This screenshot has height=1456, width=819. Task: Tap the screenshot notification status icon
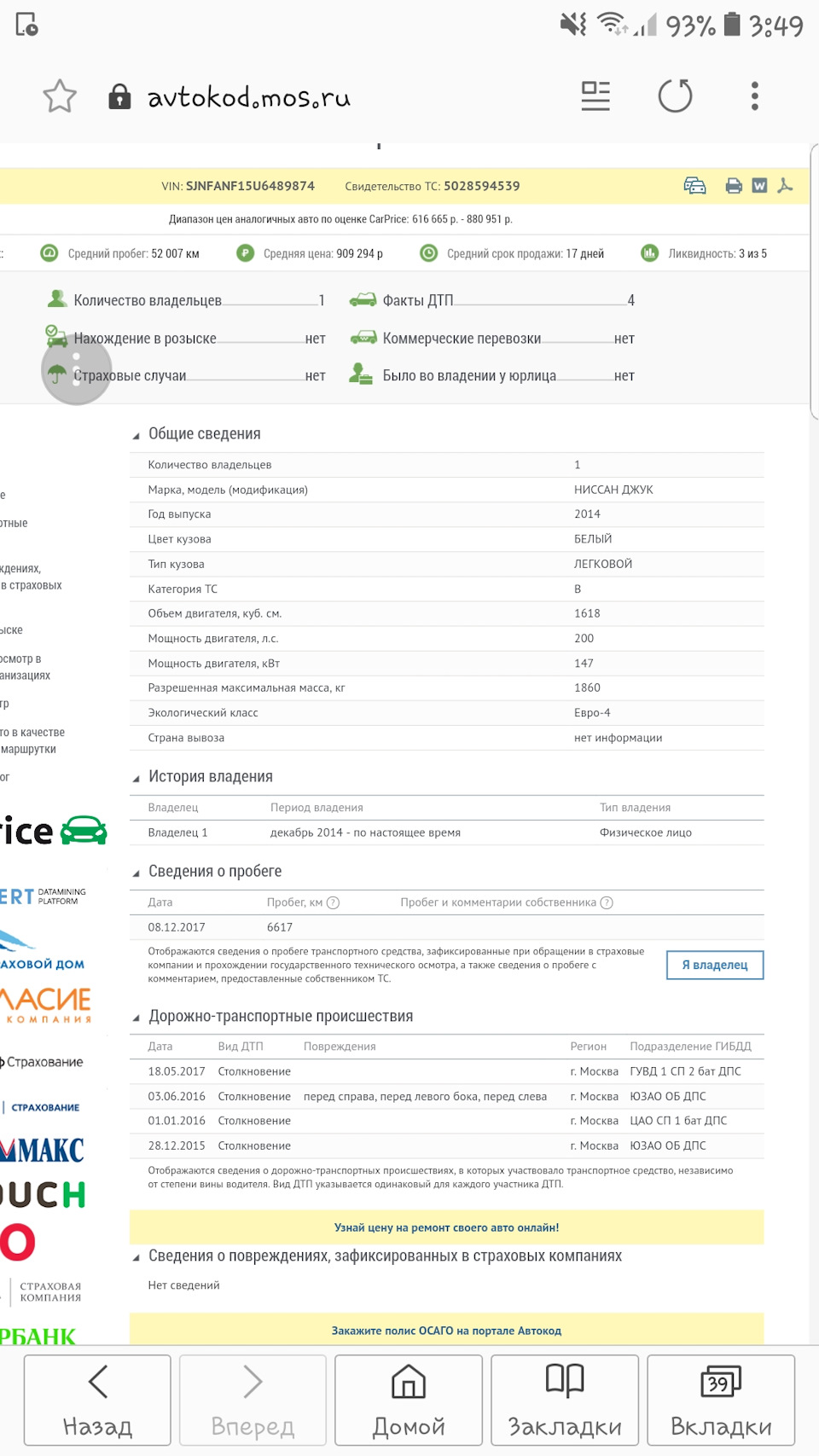27,25
